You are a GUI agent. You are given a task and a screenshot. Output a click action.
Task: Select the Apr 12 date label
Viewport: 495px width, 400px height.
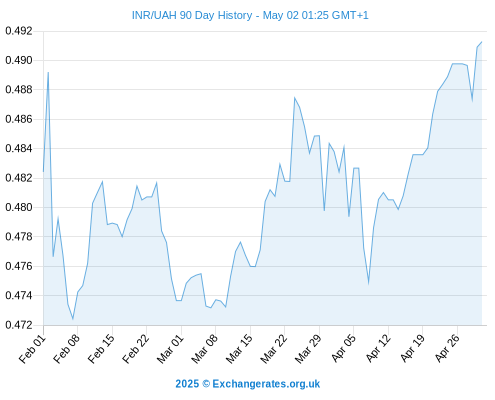378,349
